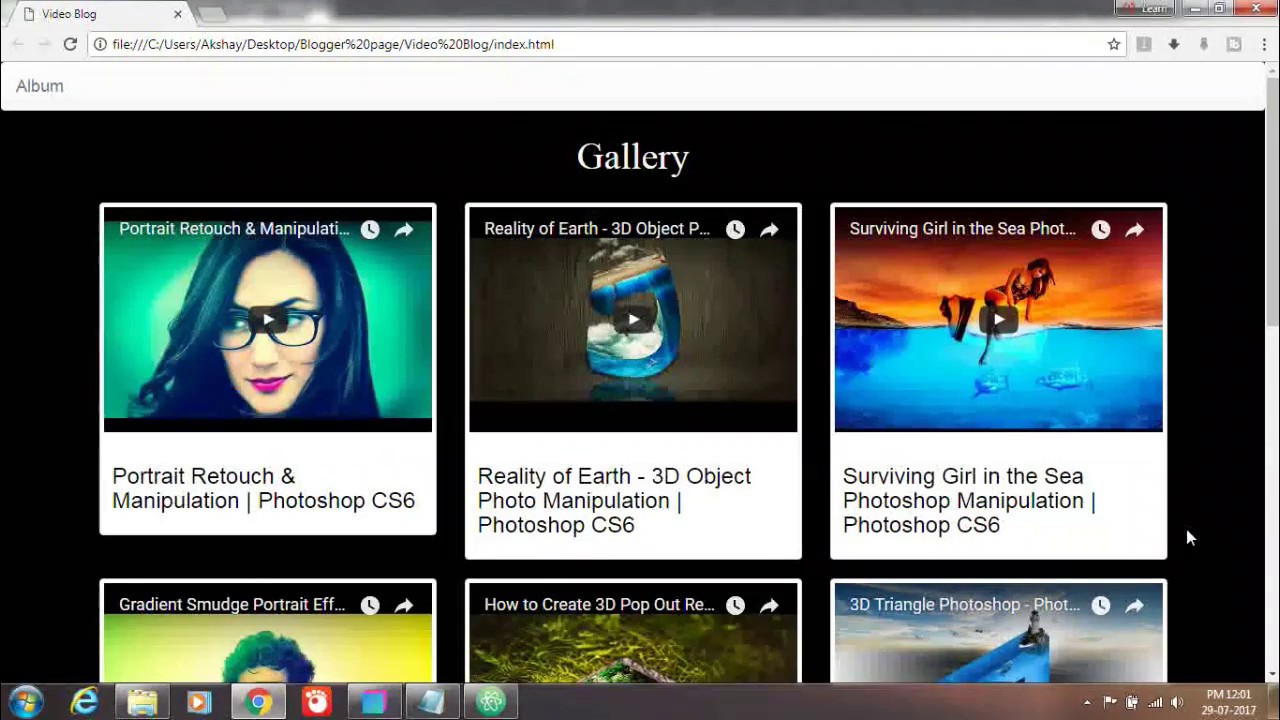
Task: Click share arrow on Surviving Girl video
Action: 1134,229
